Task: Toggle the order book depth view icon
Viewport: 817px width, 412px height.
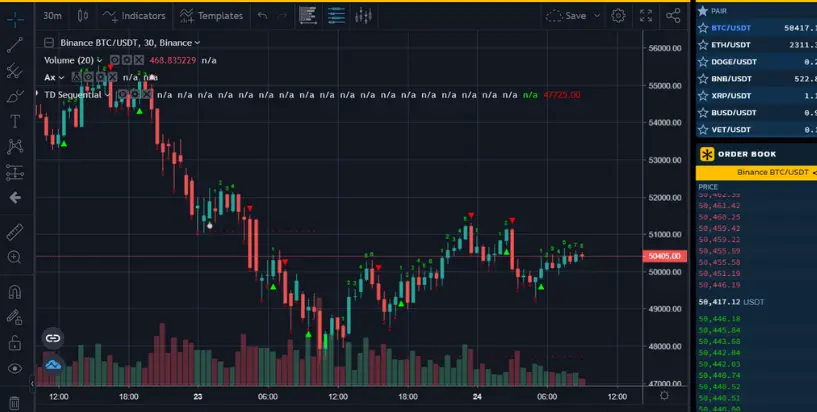Action: [x=308, y=16]
